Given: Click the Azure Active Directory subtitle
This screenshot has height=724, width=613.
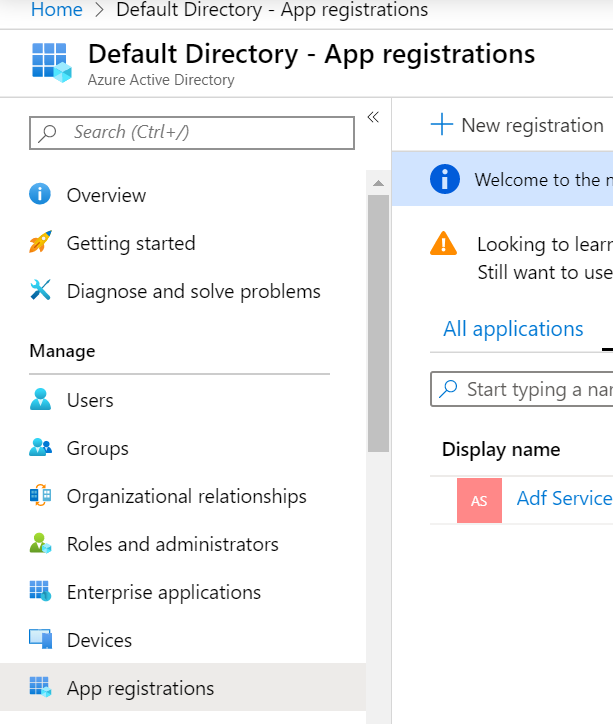Looking at the screenshot, I should (x=161, y=80).
